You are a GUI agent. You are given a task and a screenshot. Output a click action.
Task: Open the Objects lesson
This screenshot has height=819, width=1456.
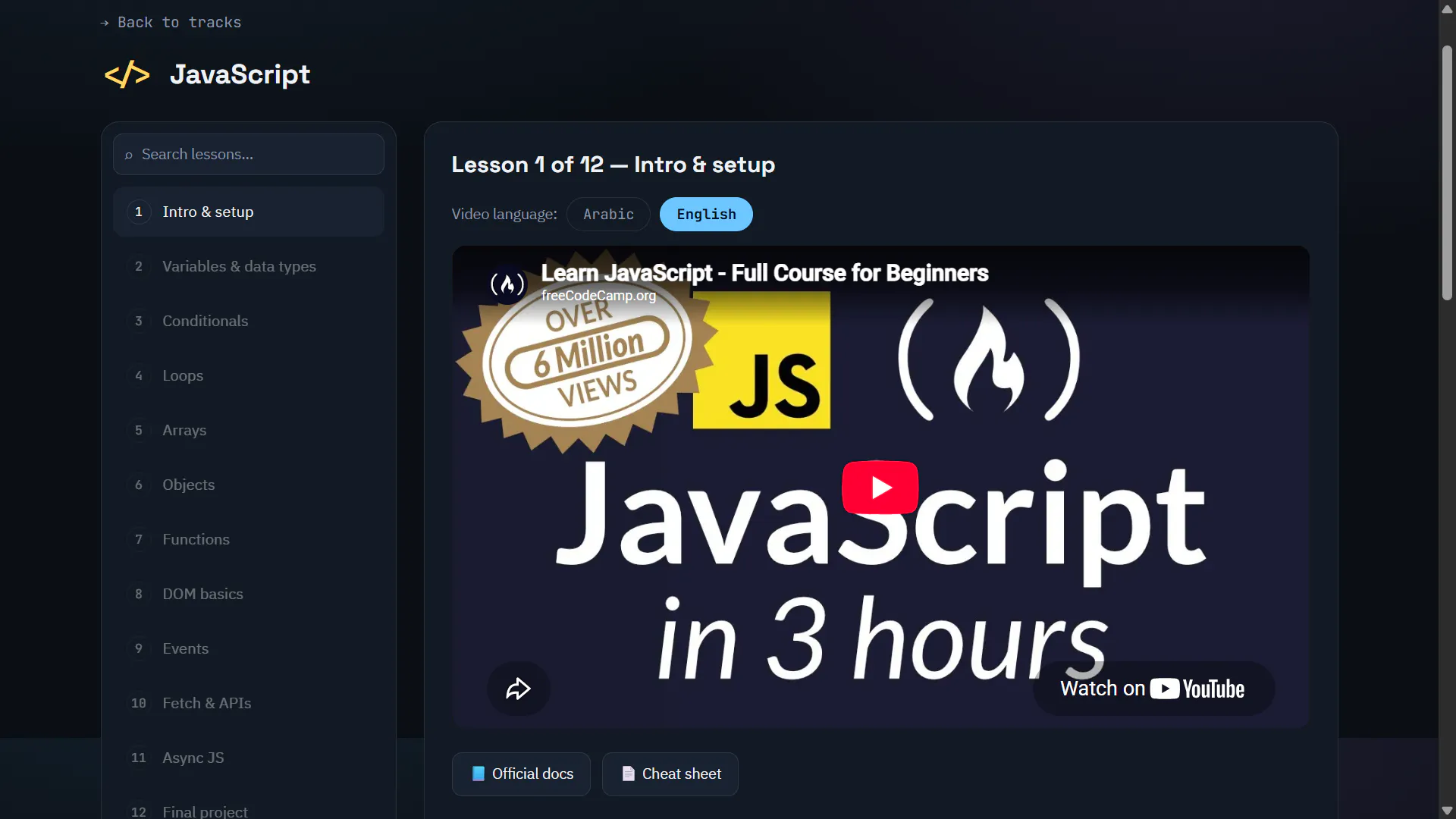249,485
